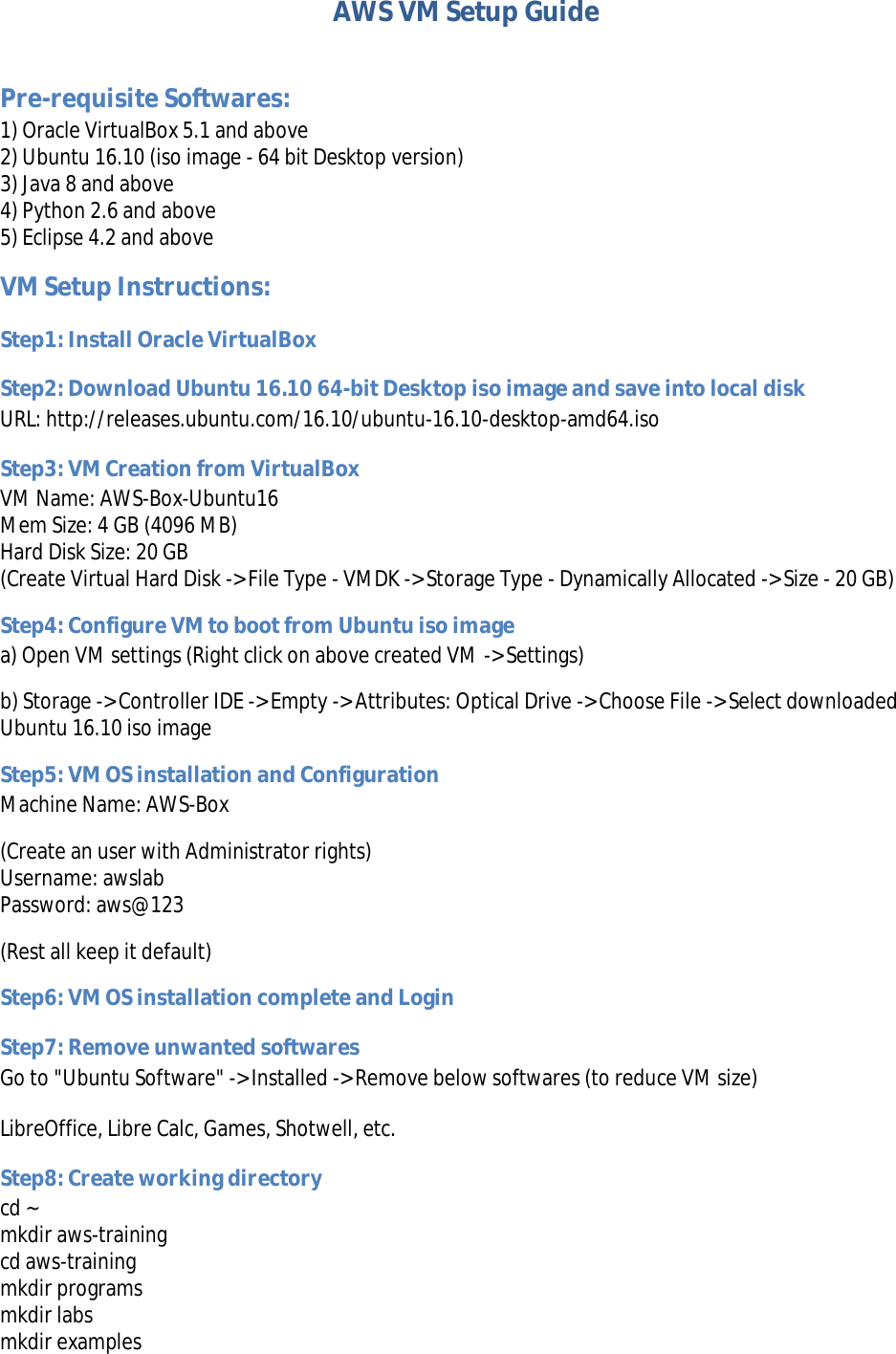Viewport: 896px width, 1354px height.
Task: Click the Machine Name: AWS-Box line
Action: (x=115, y=804)
